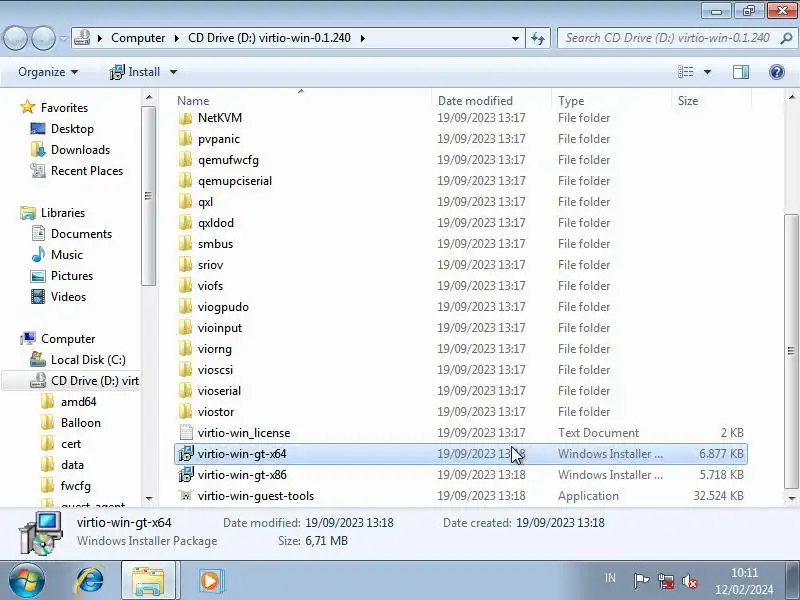Select the qxldod folder icon
800x600 pixels.
point(186,222)
